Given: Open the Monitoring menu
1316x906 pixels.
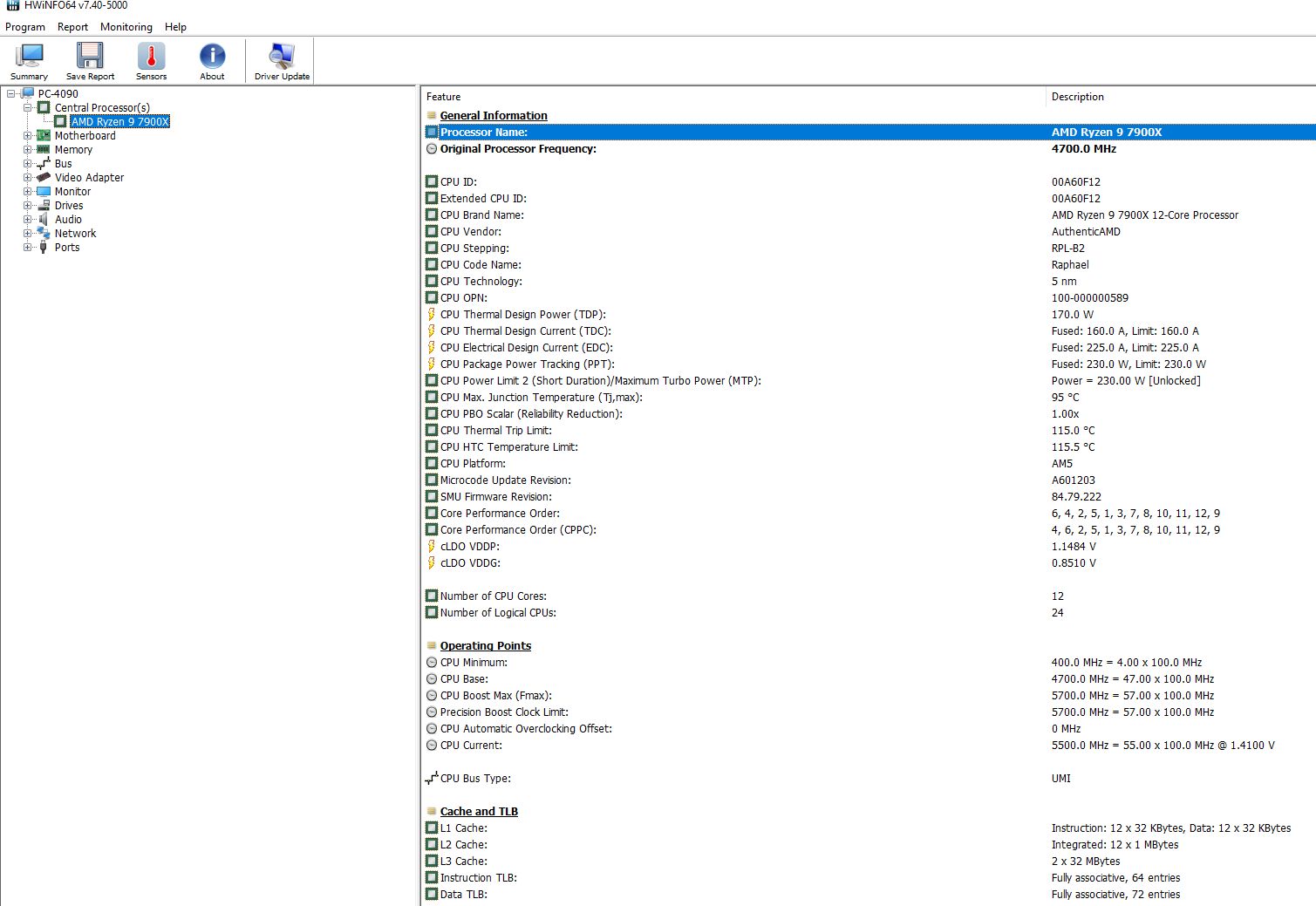Looking at the screenshot, I should point(126,27).
